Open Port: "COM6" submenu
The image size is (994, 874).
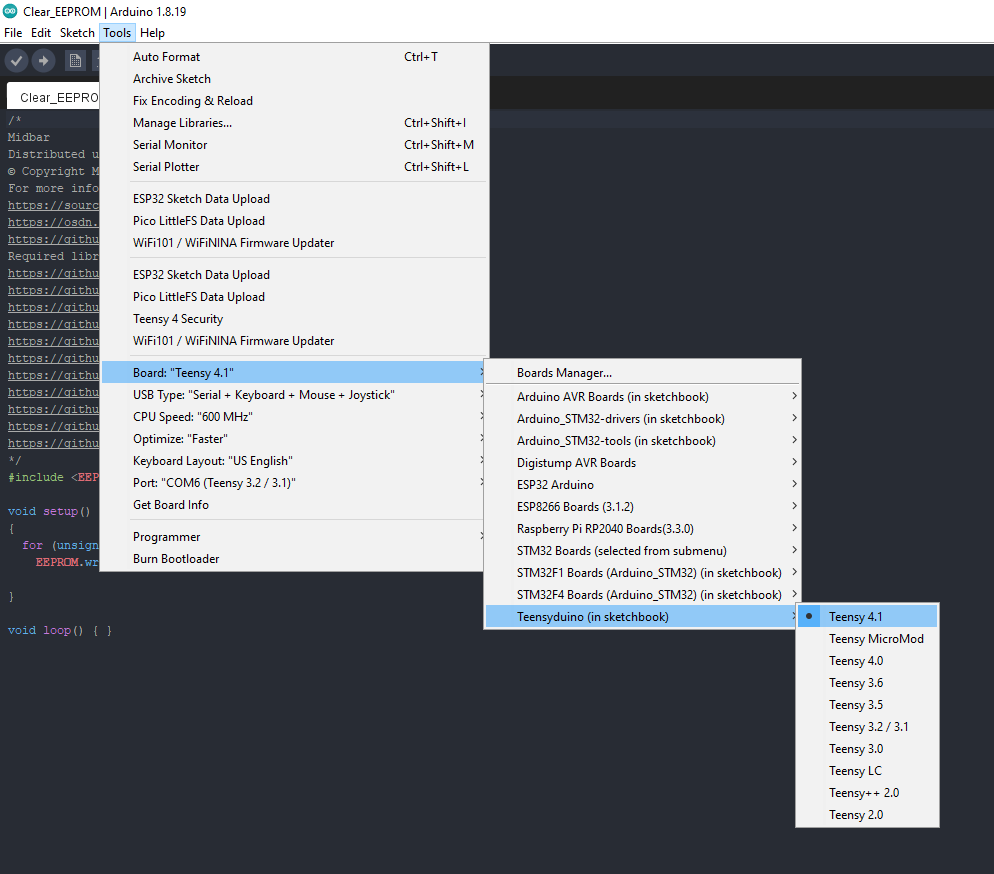pos(295,483)
